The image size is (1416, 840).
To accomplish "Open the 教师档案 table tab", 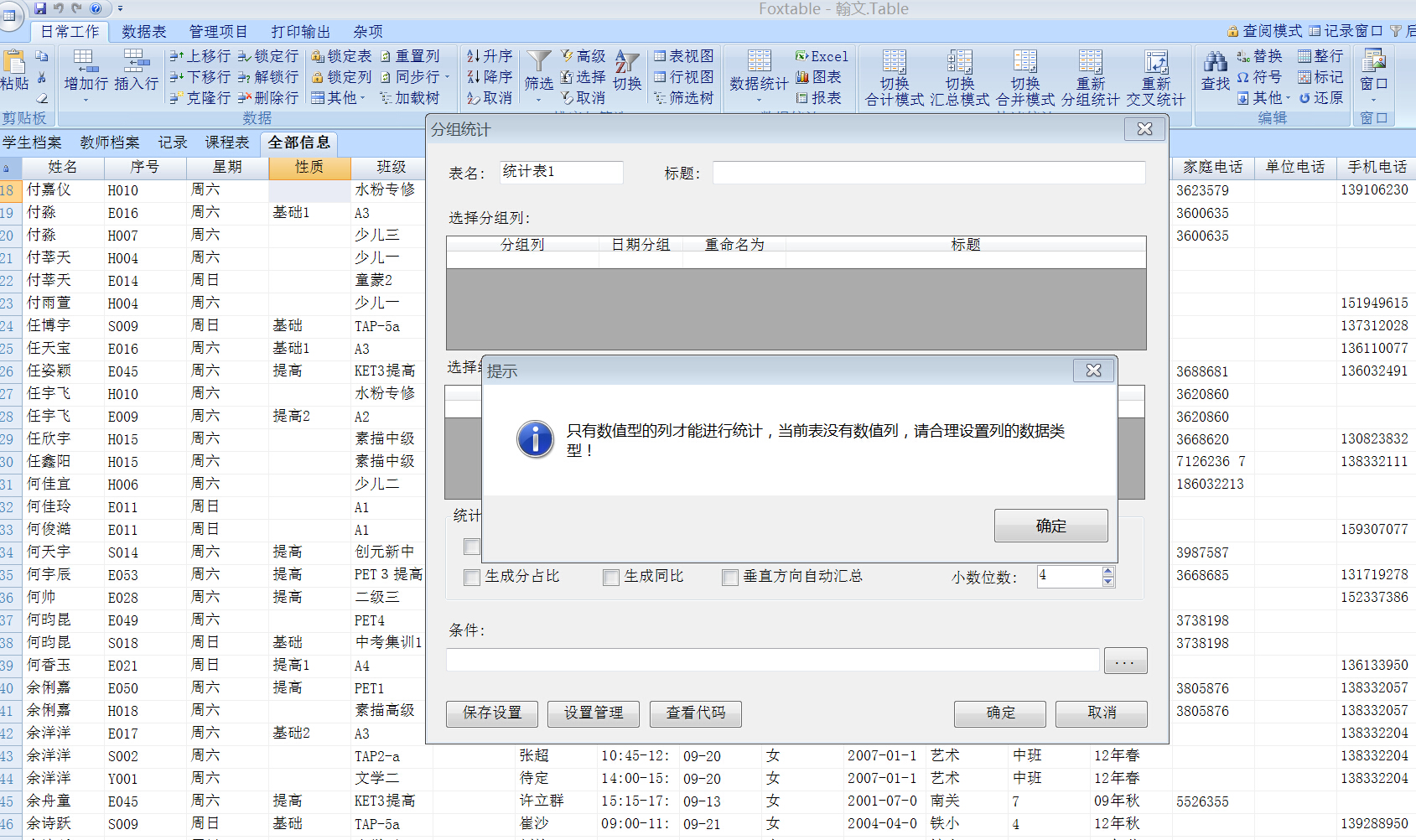I will click(x=109, y=143).
